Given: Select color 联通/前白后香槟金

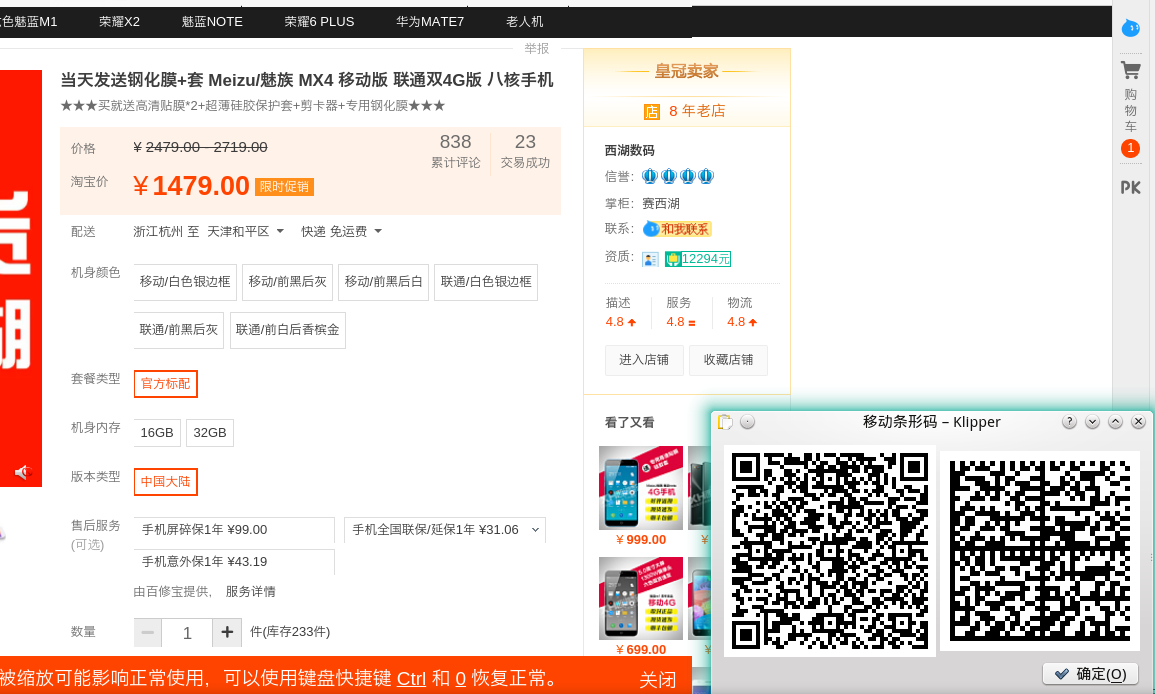Looking at the screenshot, I should (x=287, y=330).
